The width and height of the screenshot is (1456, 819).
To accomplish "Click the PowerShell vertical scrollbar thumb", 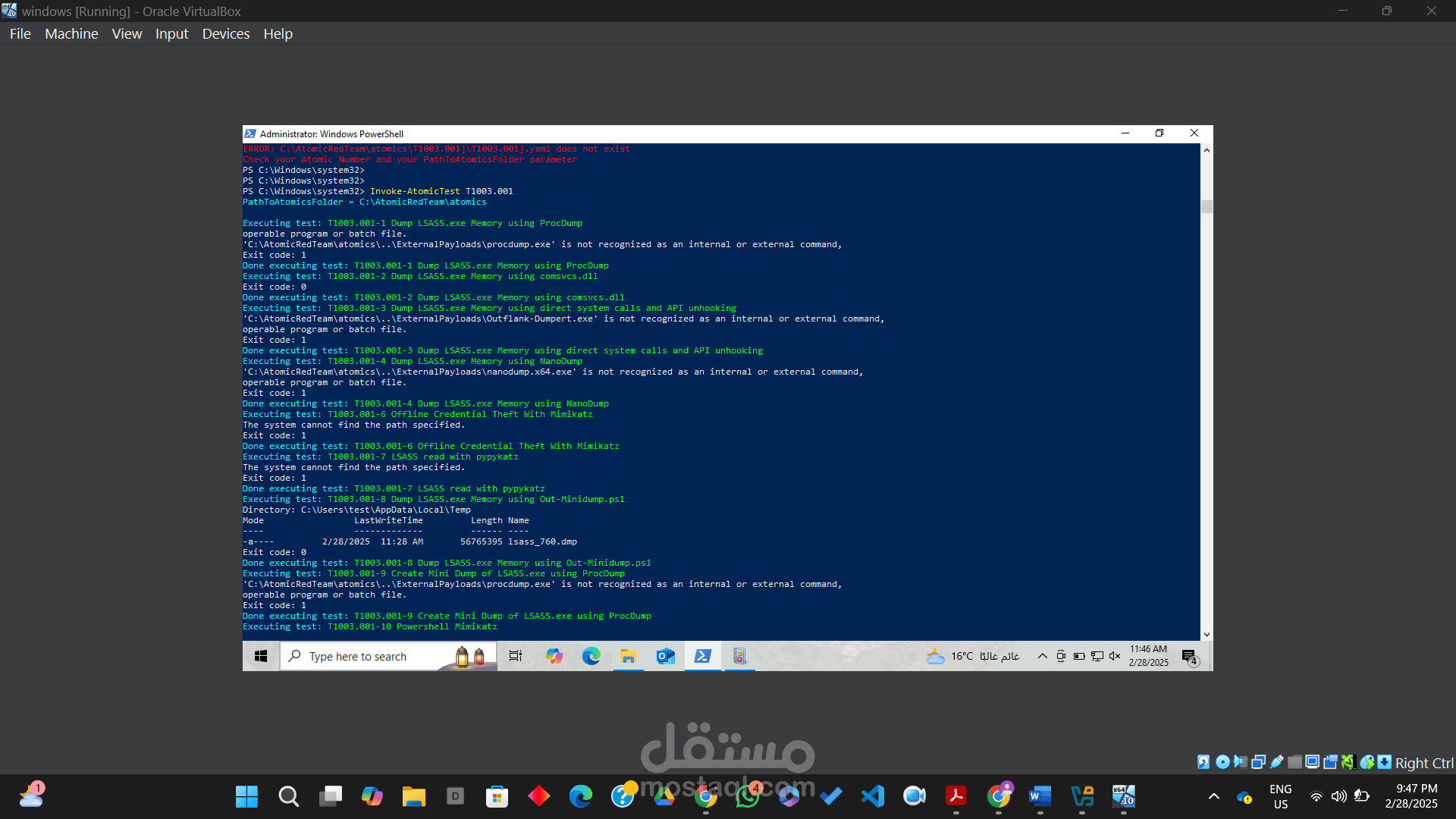I will click(1207, 206).
